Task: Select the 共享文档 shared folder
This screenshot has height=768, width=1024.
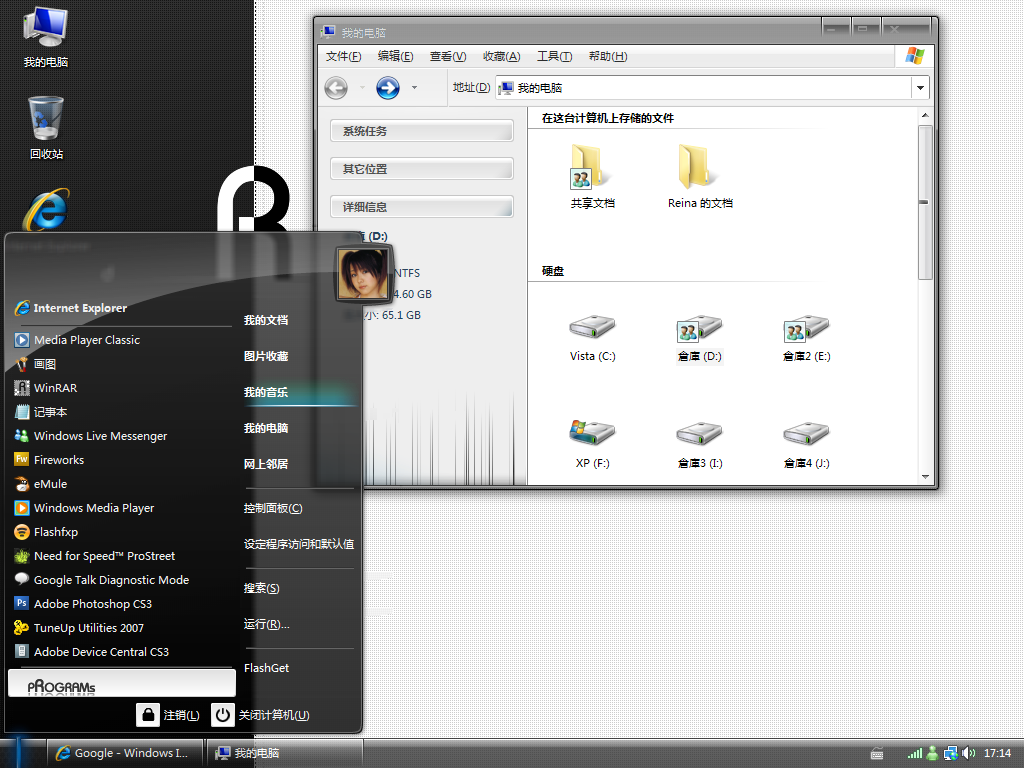Action: [592, 176]
